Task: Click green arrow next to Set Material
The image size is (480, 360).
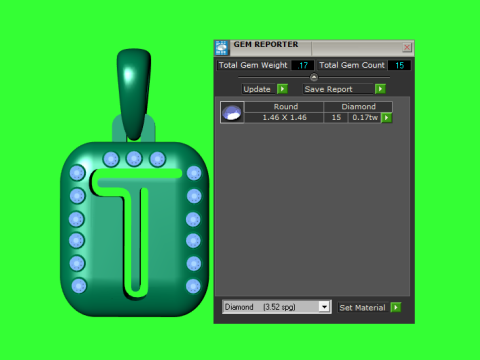Action: (x=396, y=307)
